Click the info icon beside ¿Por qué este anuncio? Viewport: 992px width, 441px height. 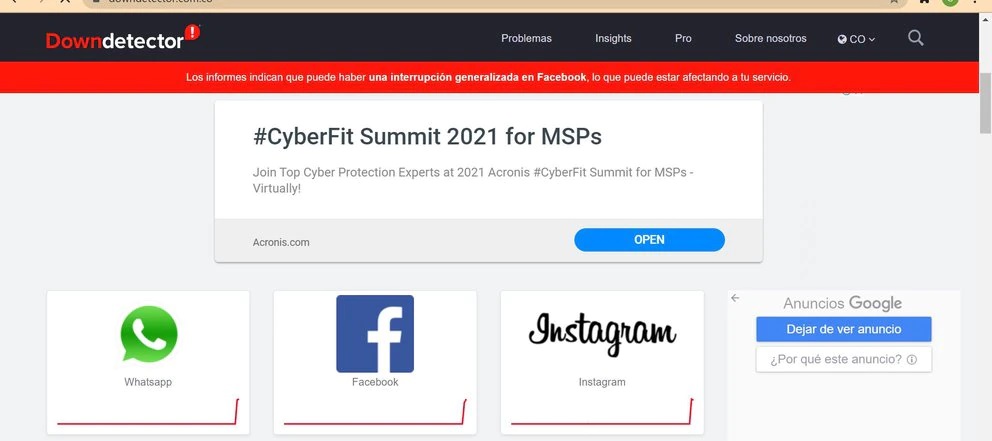pyautogui.click(x=912, y=359)
